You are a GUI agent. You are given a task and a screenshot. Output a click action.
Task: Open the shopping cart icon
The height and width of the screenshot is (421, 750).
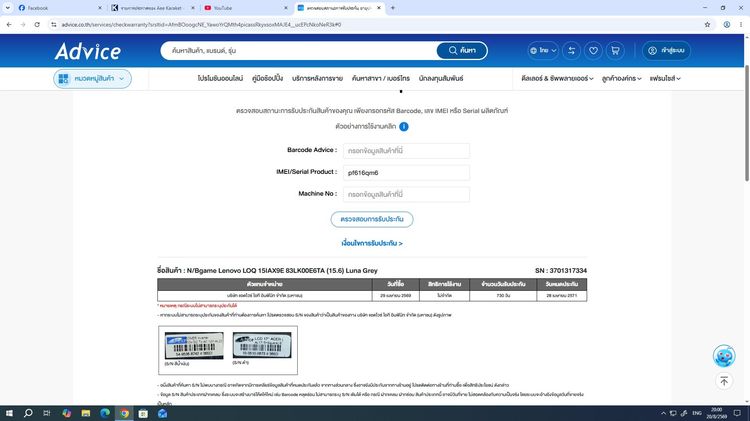coord(615,50)
